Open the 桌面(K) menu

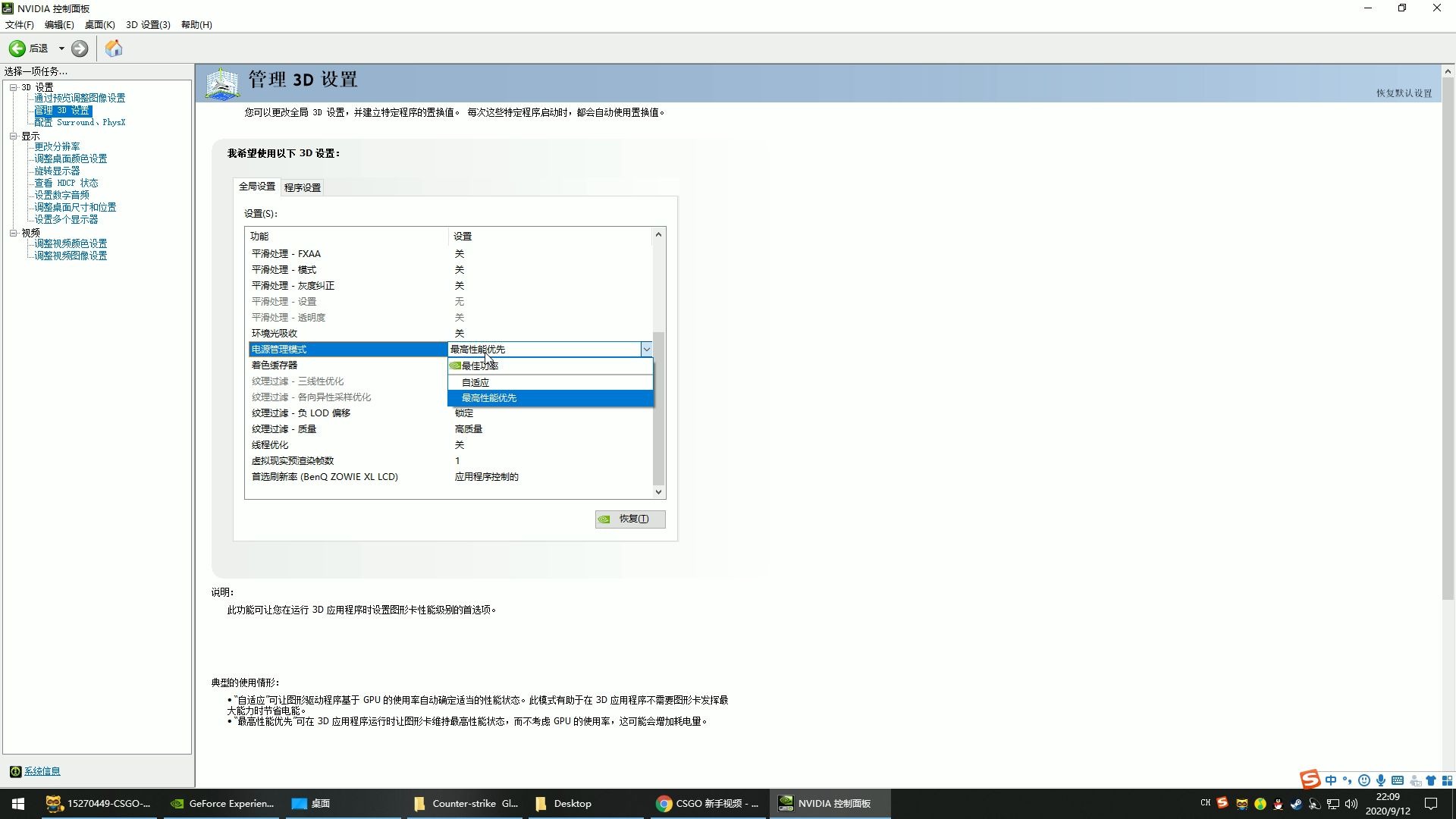pos(99,24)
